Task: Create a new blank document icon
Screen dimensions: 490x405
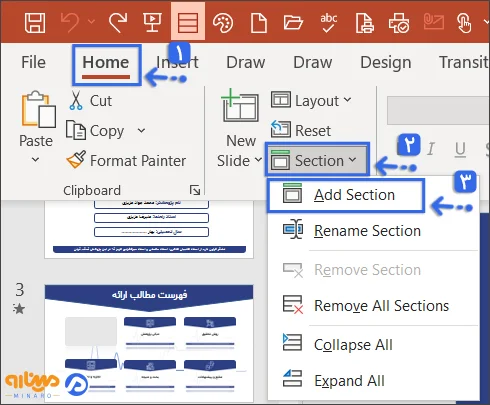Action: click(x=259, y=23)
